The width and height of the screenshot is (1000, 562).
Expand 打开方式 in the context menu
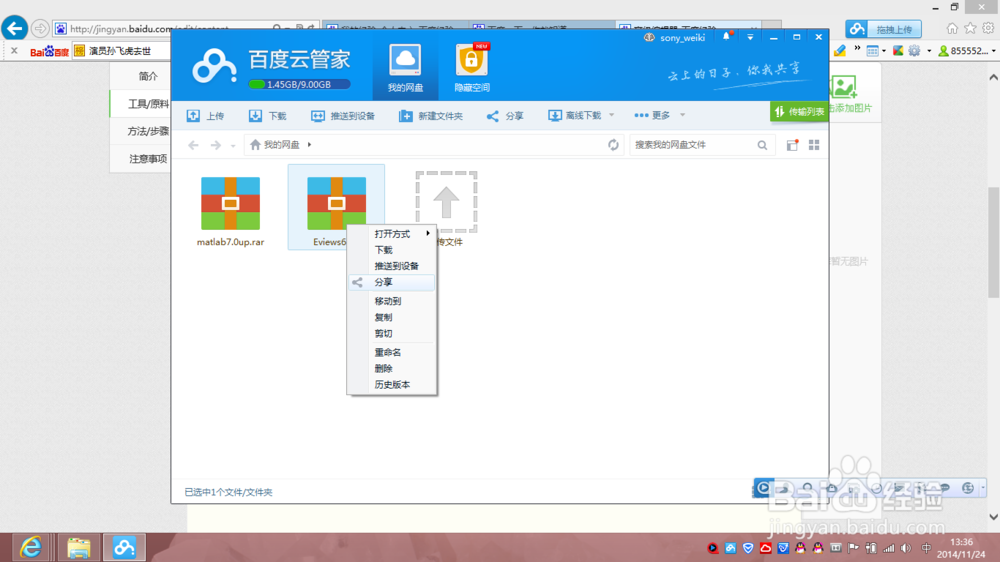click(x=392, y=234)
